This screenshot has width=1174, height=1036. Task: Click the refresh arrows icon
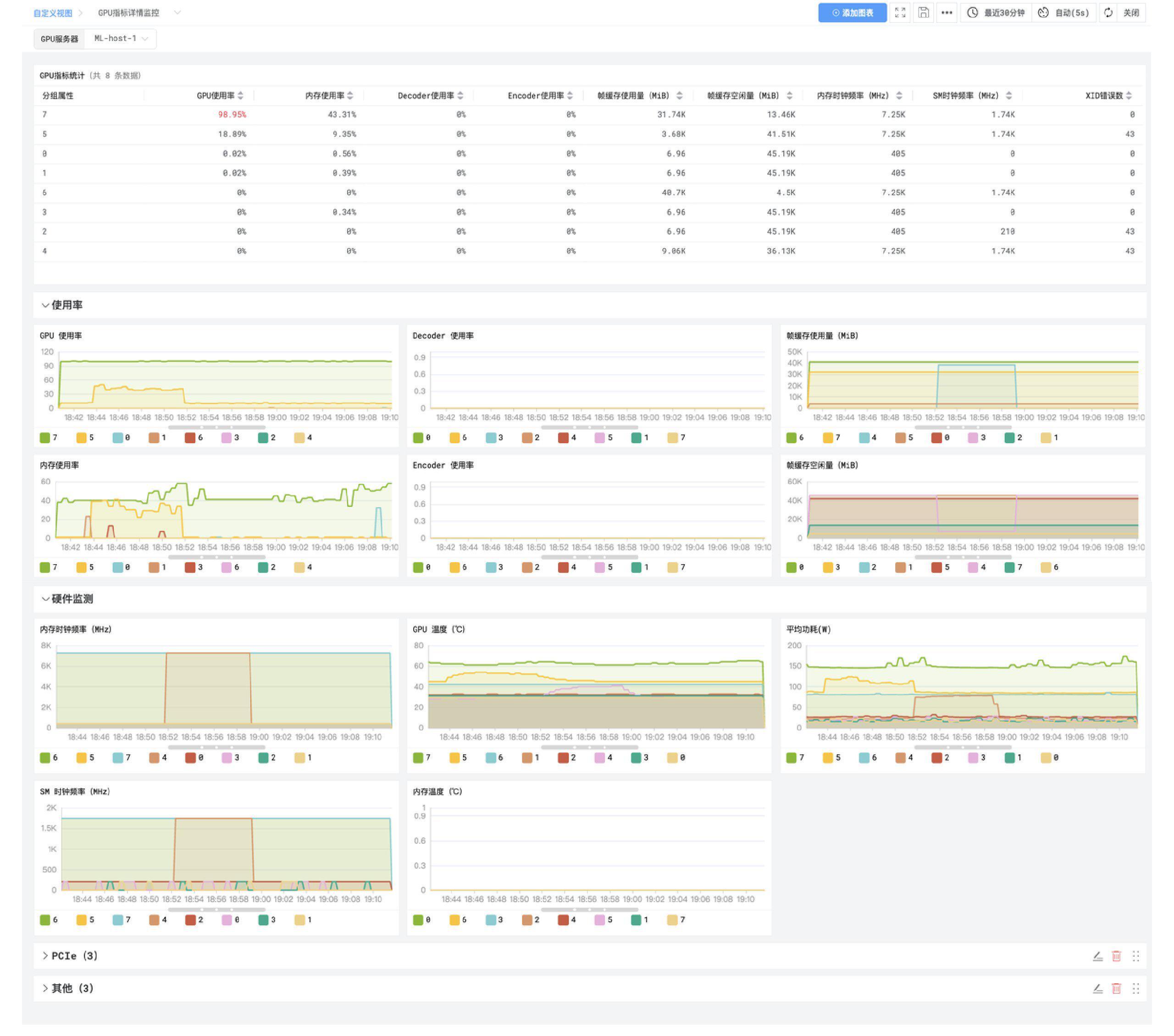[x=1108, y=13]
